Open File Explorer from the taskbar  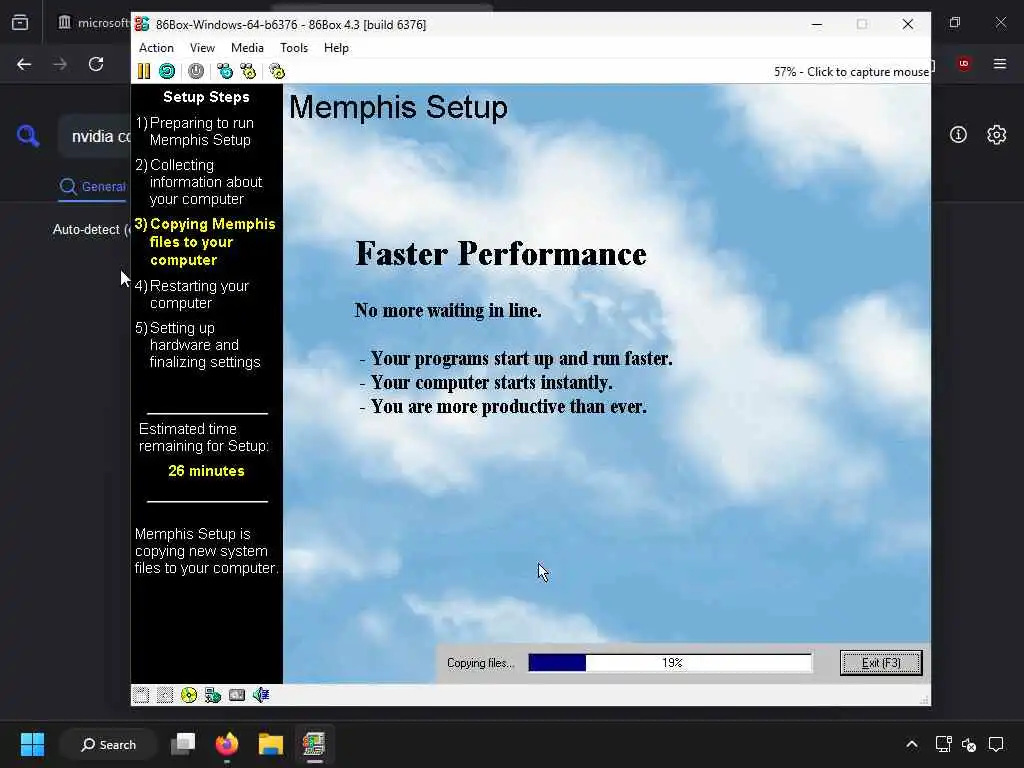(270, 744)
